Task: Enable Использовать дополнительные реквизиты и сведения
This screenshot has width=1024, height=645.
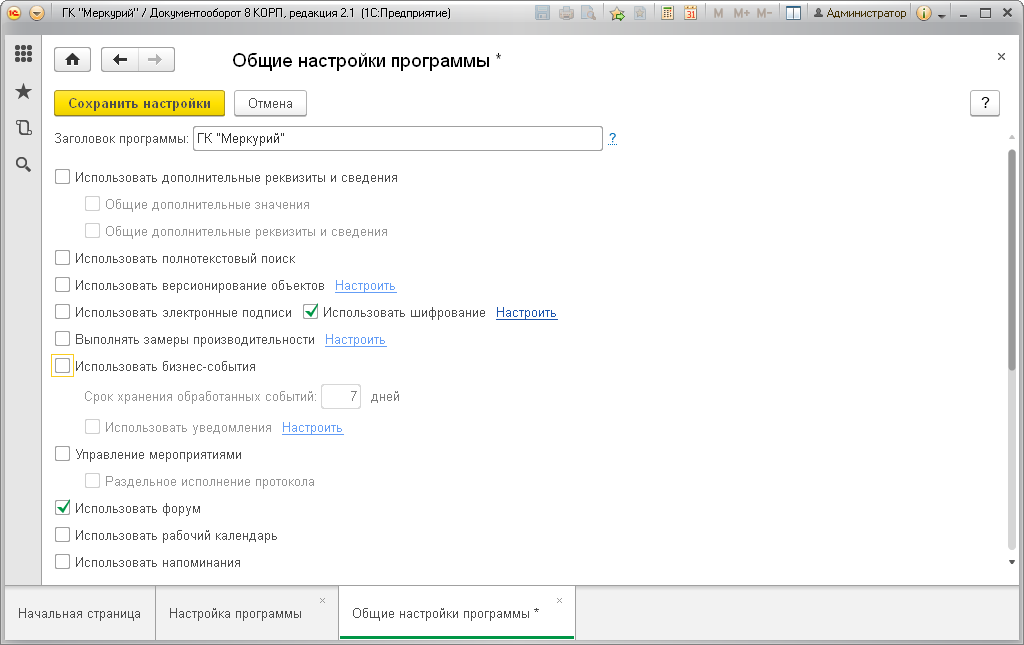Action: [x=62, y=177]
